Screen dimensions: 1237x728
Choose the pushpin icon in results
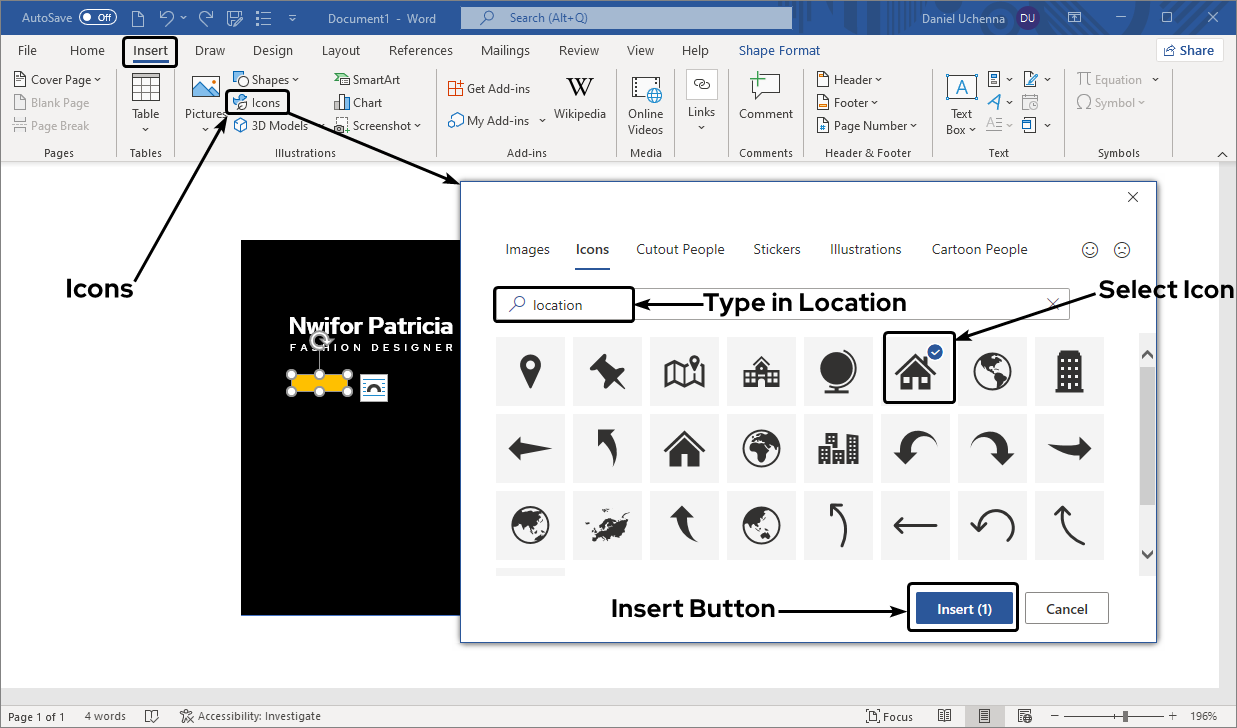607,372
